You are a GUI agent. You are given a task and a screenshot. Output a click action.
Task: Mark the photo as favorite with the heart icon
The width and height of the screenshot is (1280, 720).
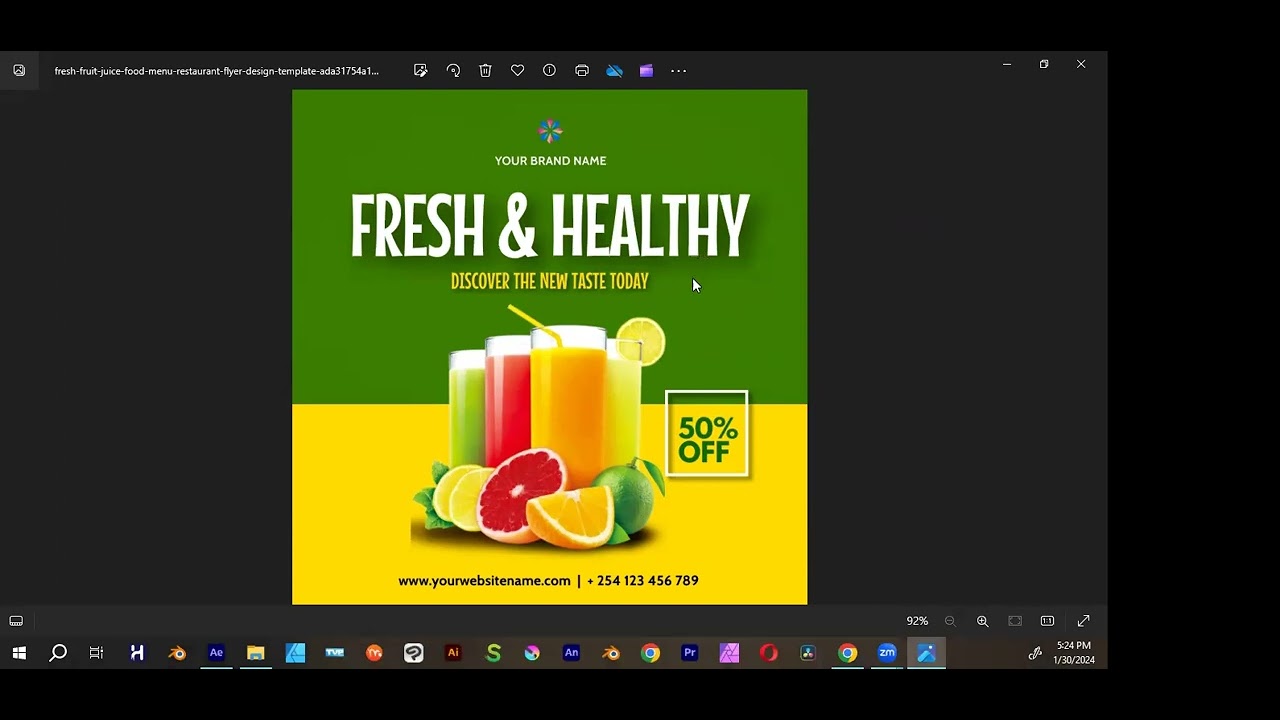(x=517, y=71)
